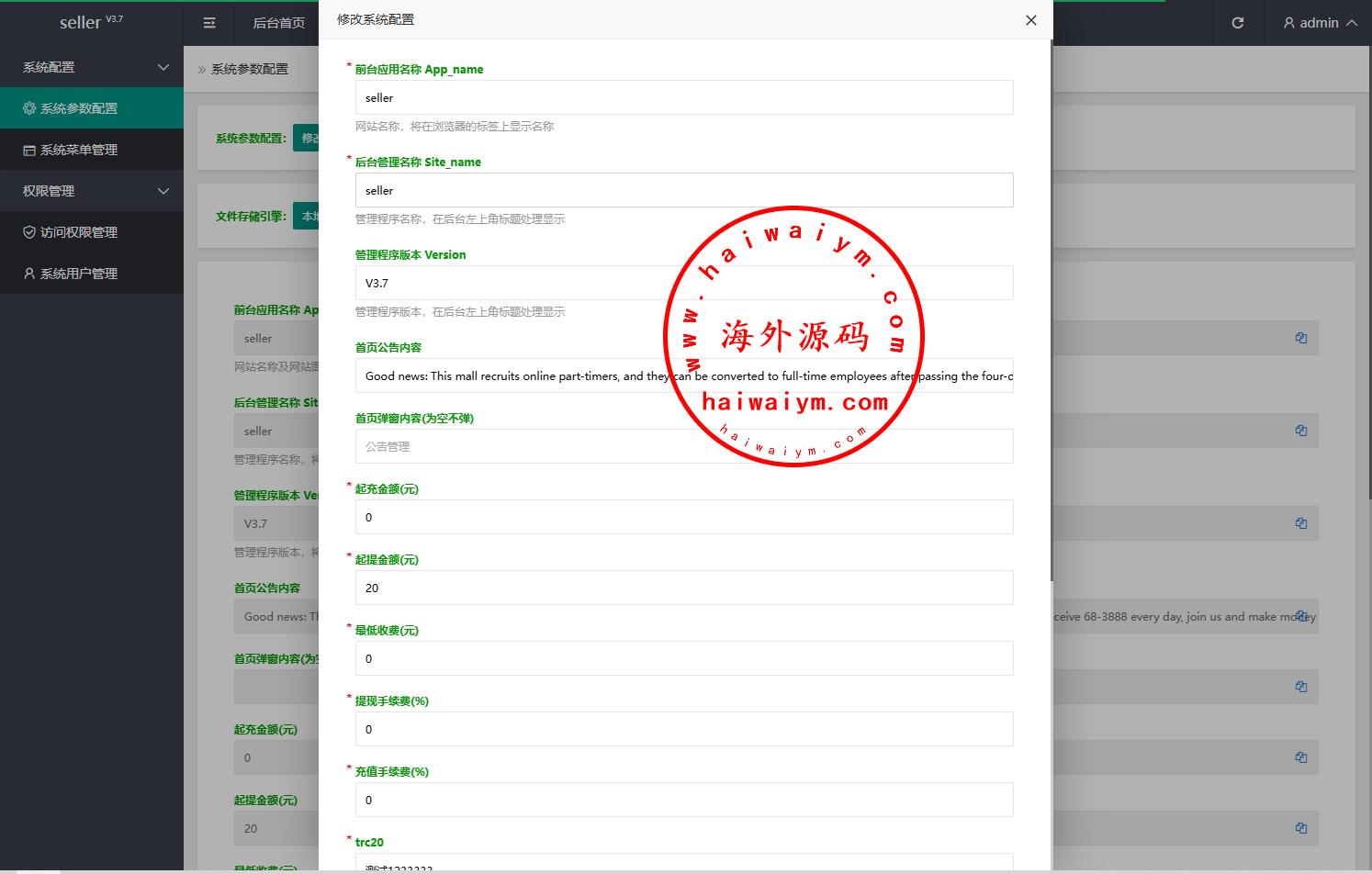Screen dimensions: 1372x874
Task: Click the seller V3.7 logo
Action: coord(91,23)
